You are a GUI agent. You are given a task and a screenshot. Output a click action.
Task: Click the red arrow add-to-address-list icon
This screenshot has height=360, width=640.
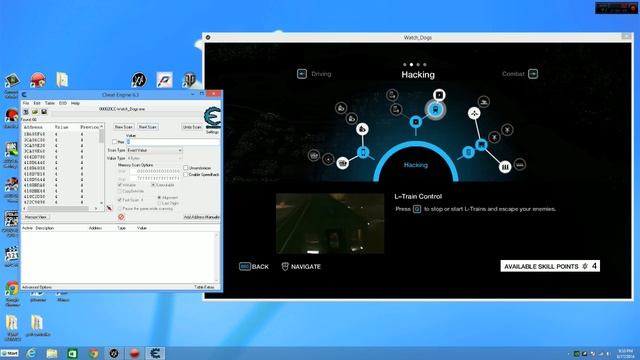(109, 208)
